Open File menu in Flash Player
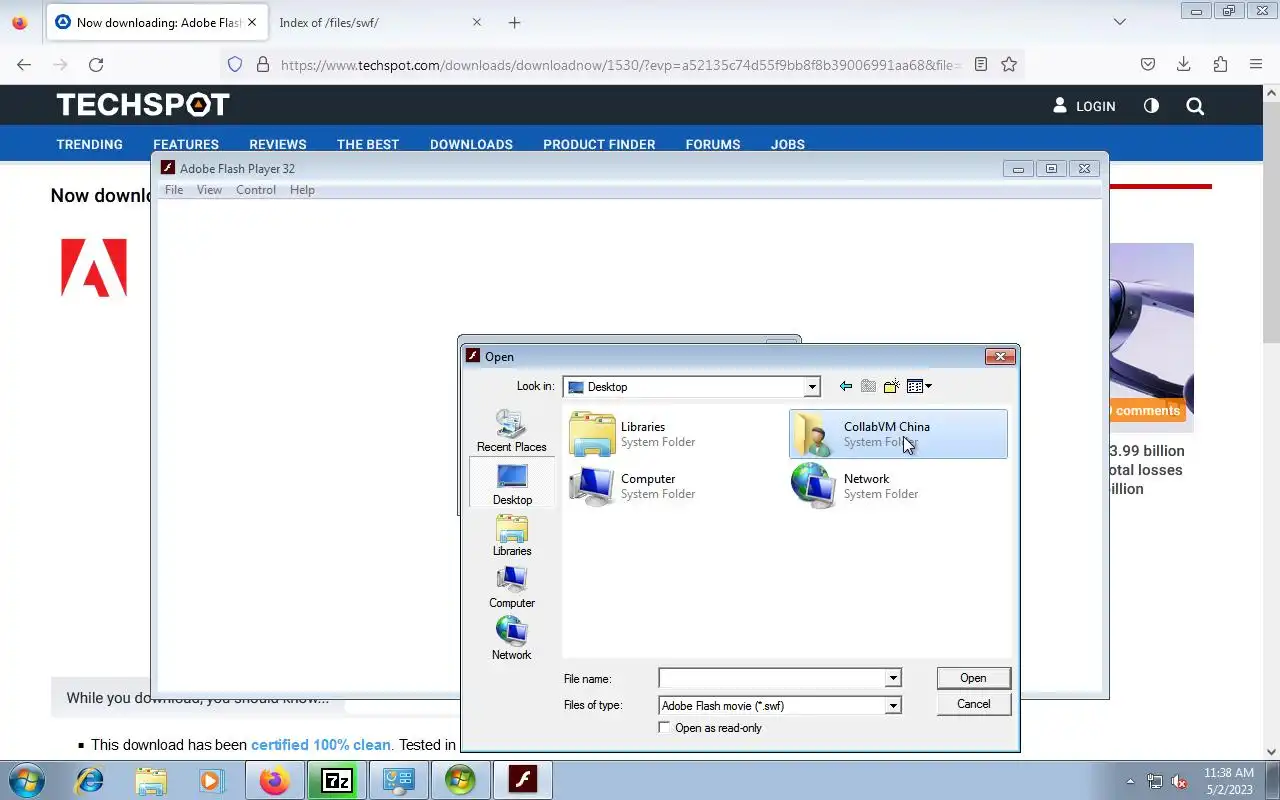Image resolution: width=1280 pixels, height=800 pixels. tap(174, 190)
